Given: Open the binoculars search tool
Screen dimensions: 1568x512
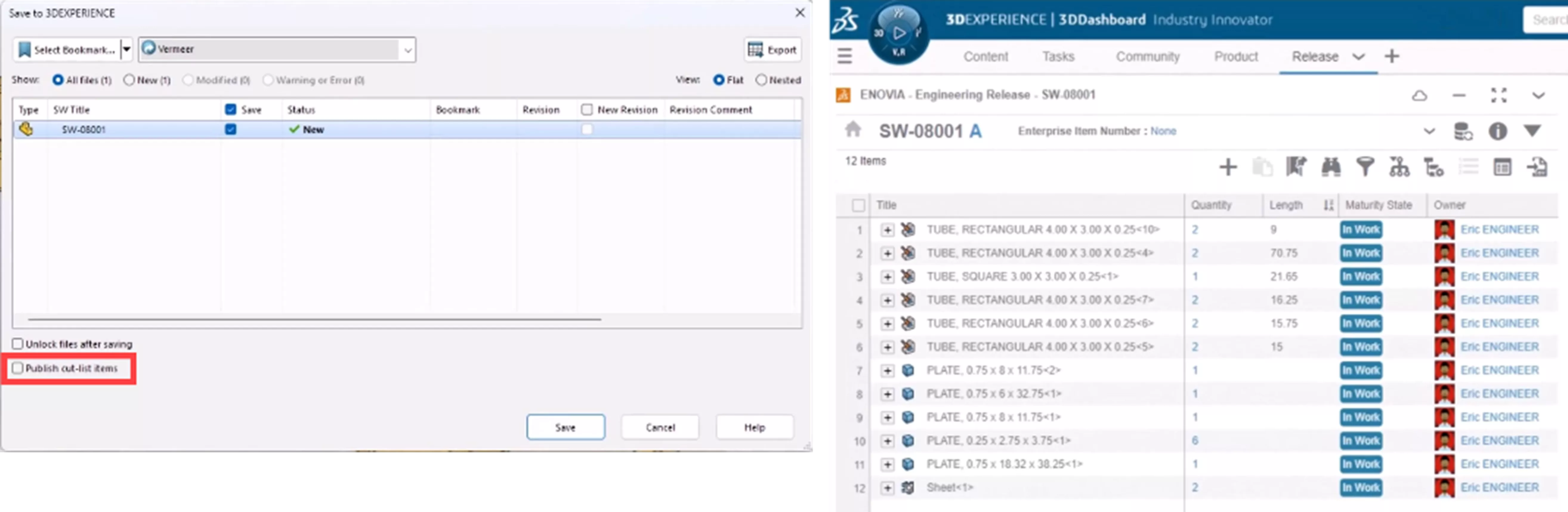Looking at the screenshot, I should click(1331, 167).
